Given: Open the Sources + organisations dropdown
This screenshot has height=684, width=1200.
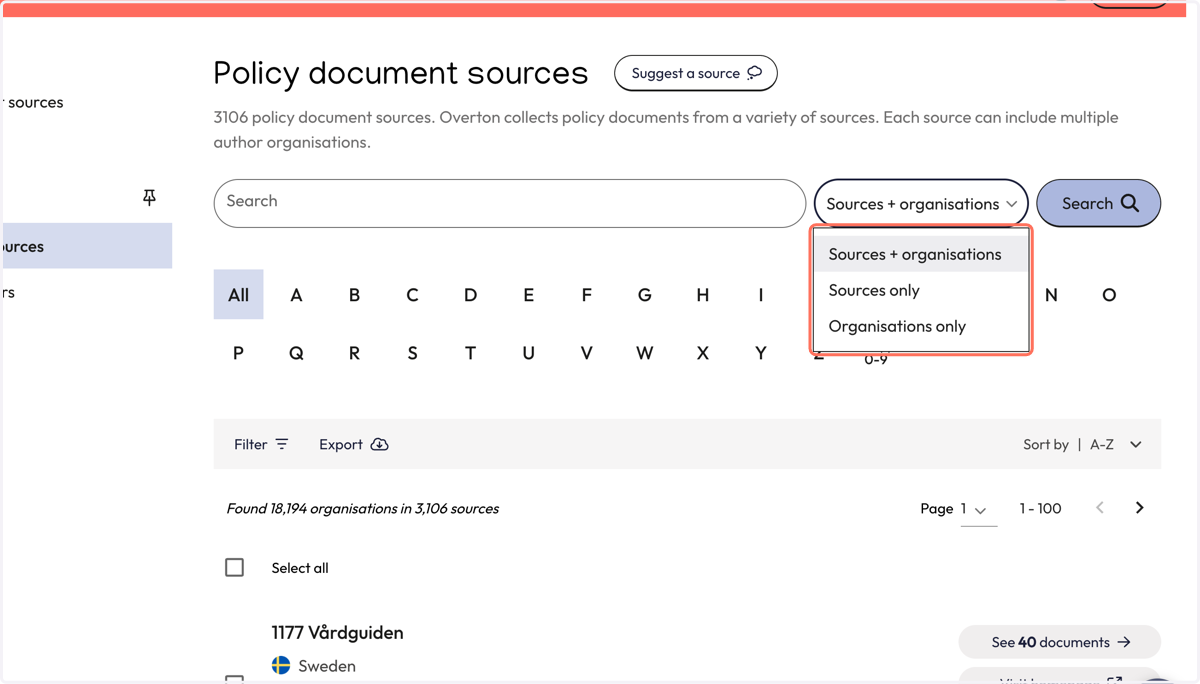Looking at the screenshot, I should pyautogui.click(x=921, y=203).
